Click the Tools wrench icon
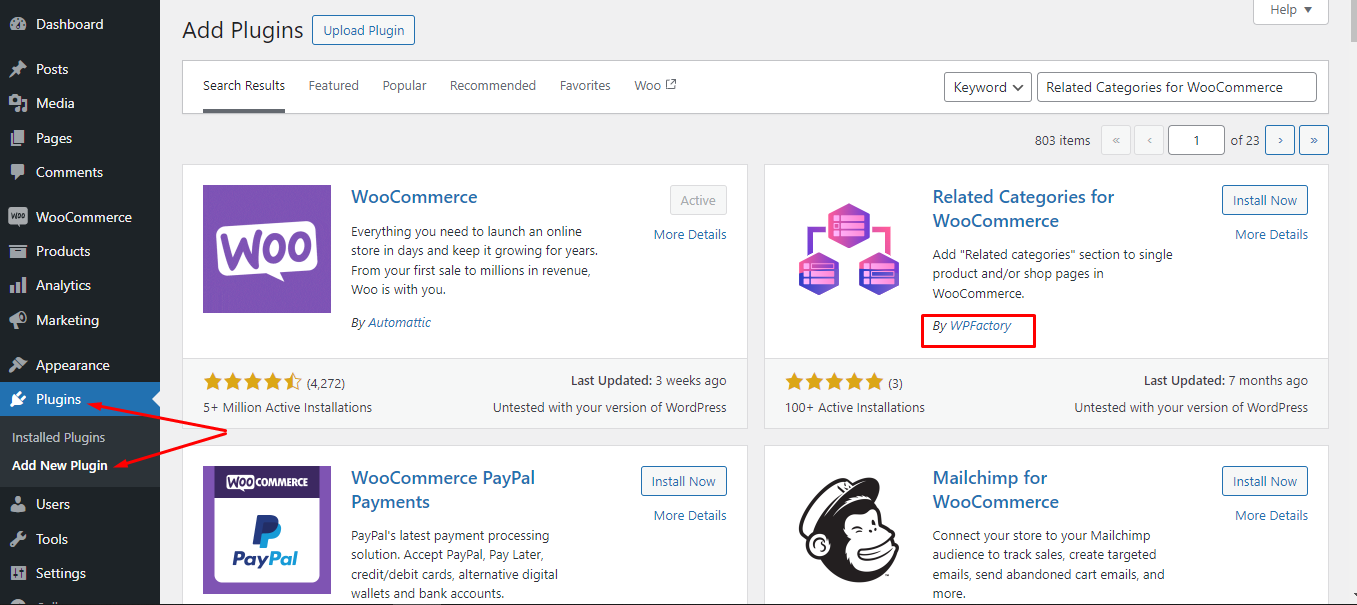Image resolution: width=1357 pixels, height=605 pixels. coord(17,539)
